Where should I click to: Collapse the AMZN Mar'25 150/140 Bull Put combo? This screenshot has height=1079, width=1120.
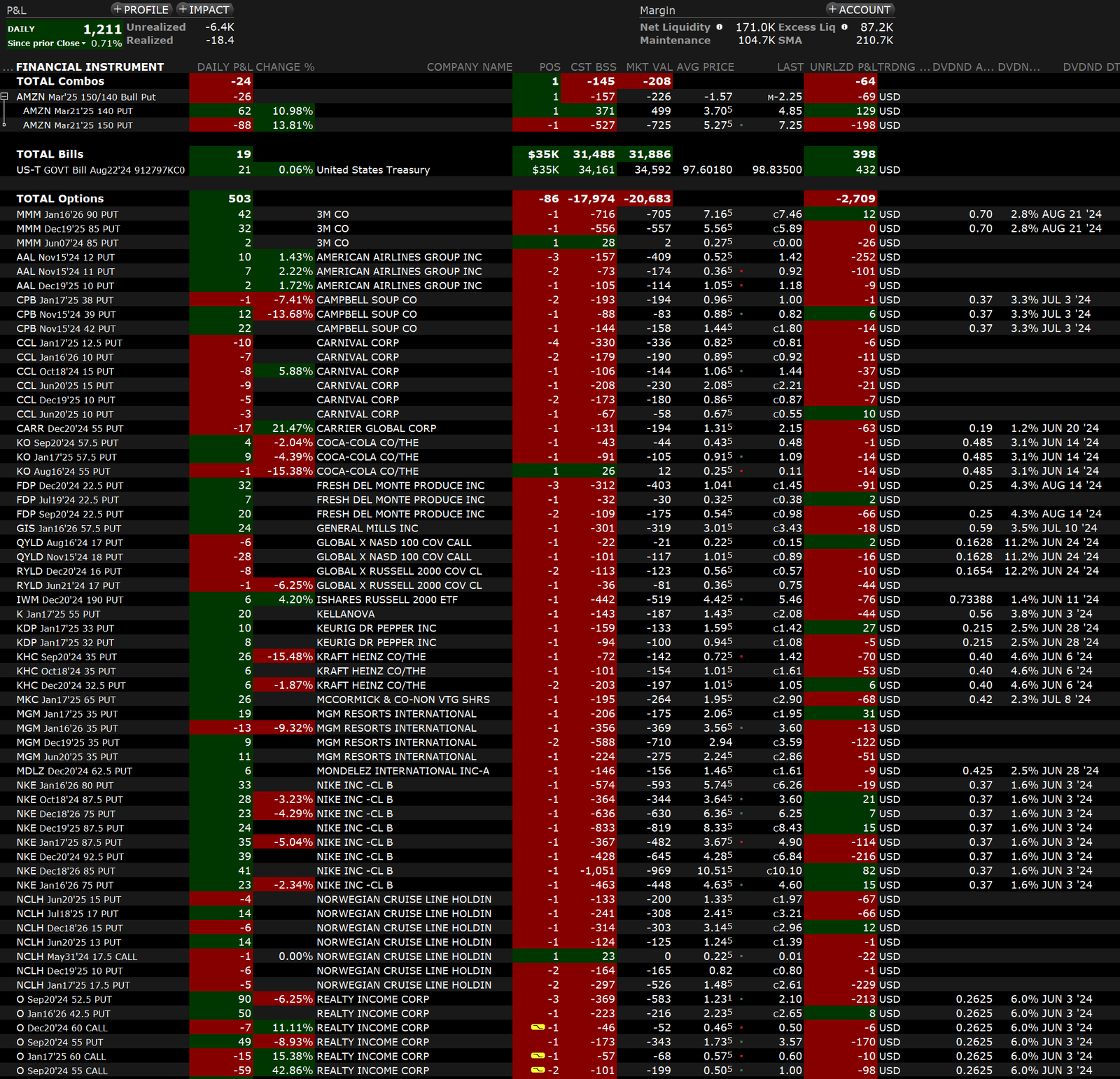(x=4, y=97)
